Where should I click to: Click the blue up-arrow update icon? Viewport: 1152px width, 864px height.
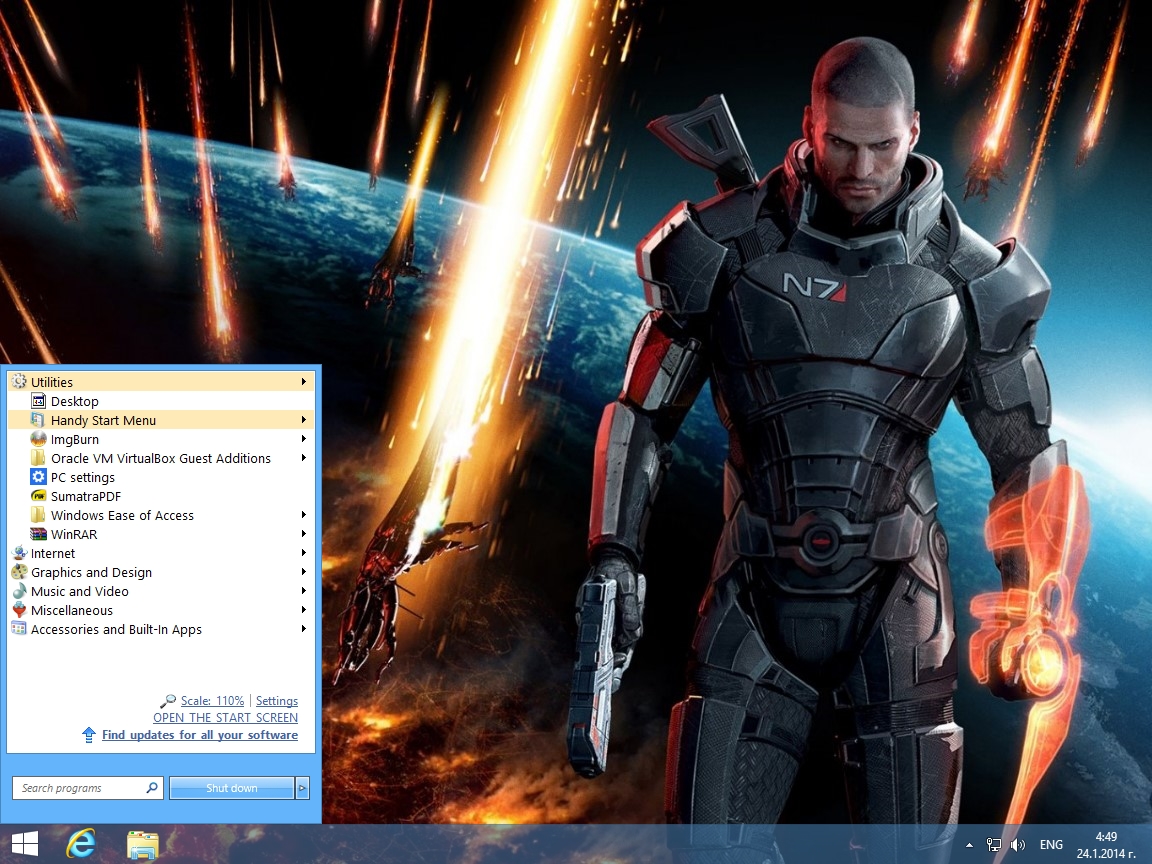[x=89, y=735]
